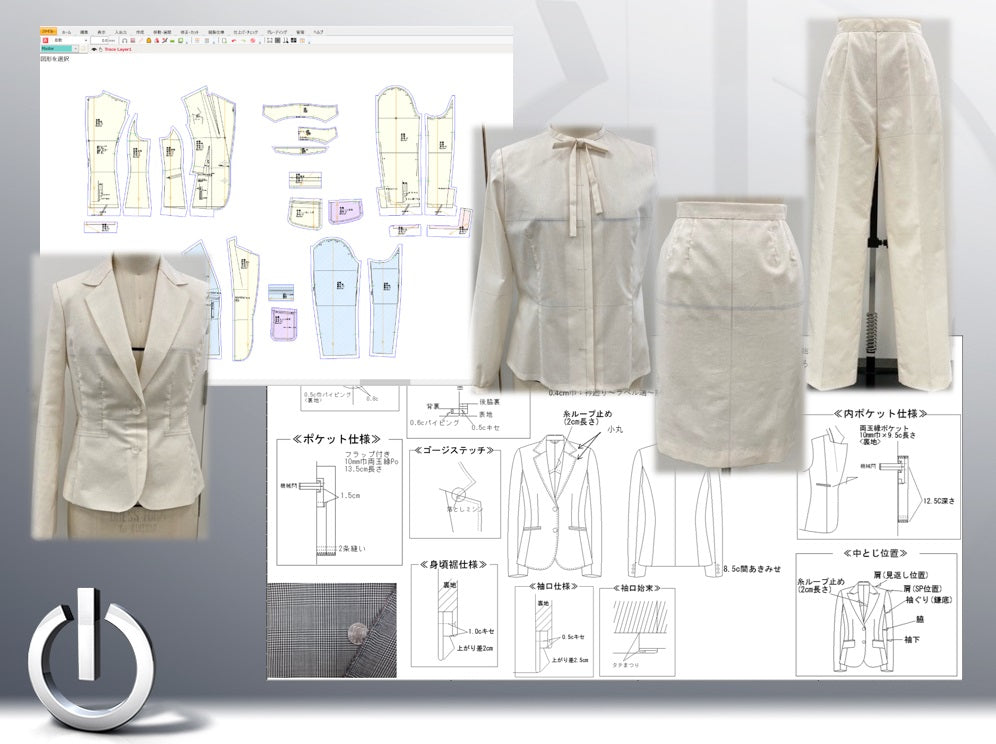Click the teal Master layer color indicator
This screenshot has width=996, height=744.
tap(57, 49)
